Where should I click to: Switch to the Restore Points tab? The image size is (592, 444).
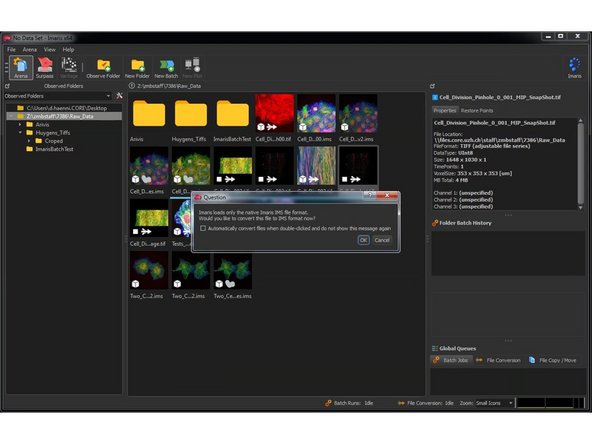pos(477,111)
